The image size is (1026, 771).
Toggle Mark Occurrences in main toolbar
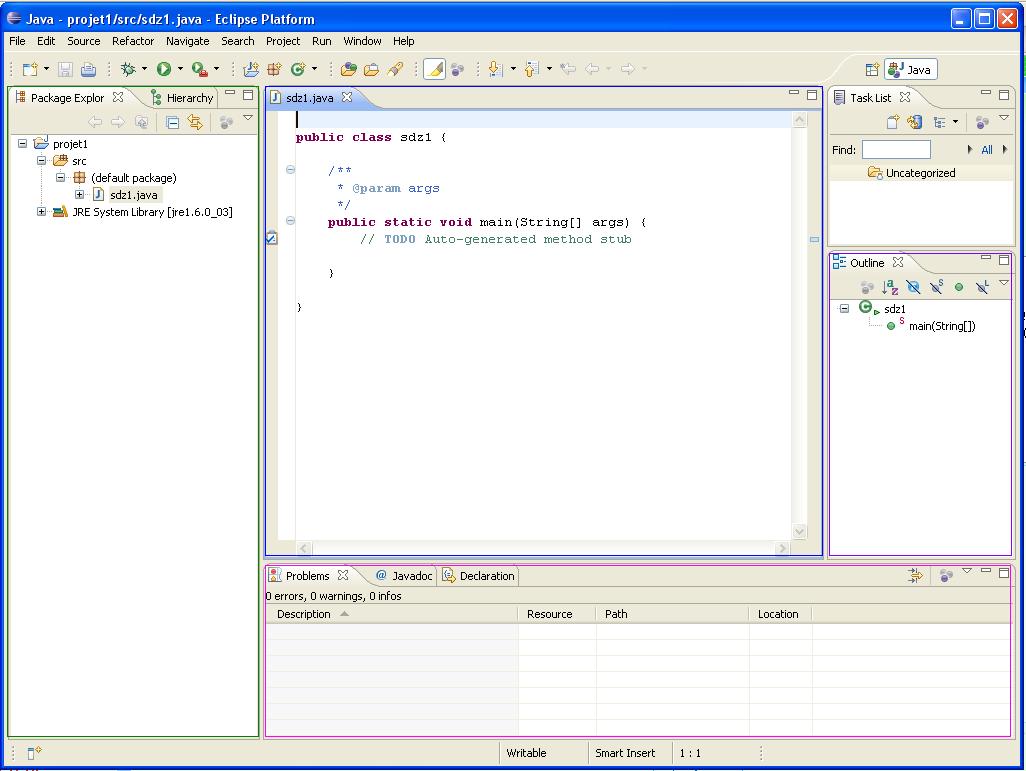click(434, 69)
